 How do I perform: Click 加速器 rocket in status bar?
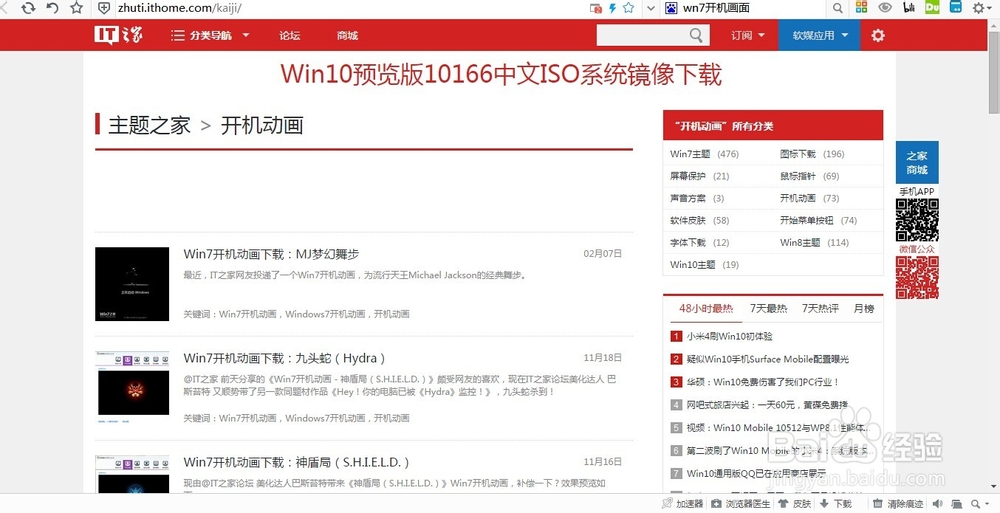(x=682, y=504)
